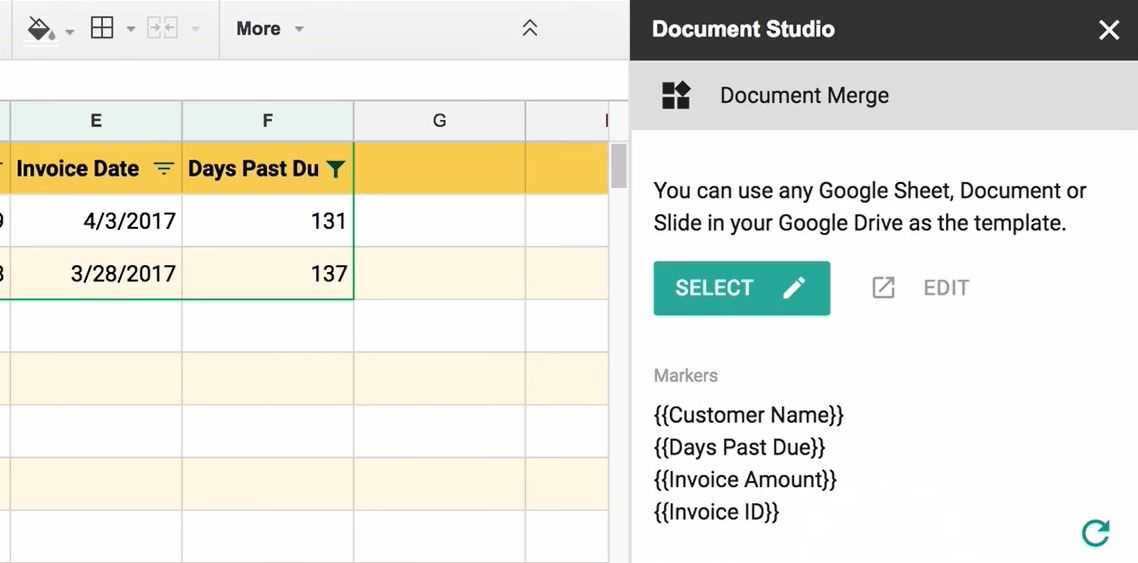The width and height of the screenshot is (1138, 563).
Task: Toggle the Invoice Date column filter
Action: click(x=164, y=169)
